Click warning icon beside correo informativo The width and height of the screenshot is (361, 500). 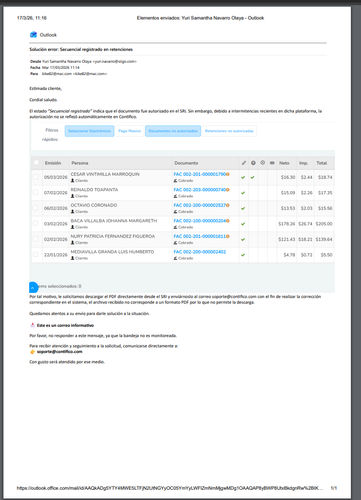[x=33, y=325]
